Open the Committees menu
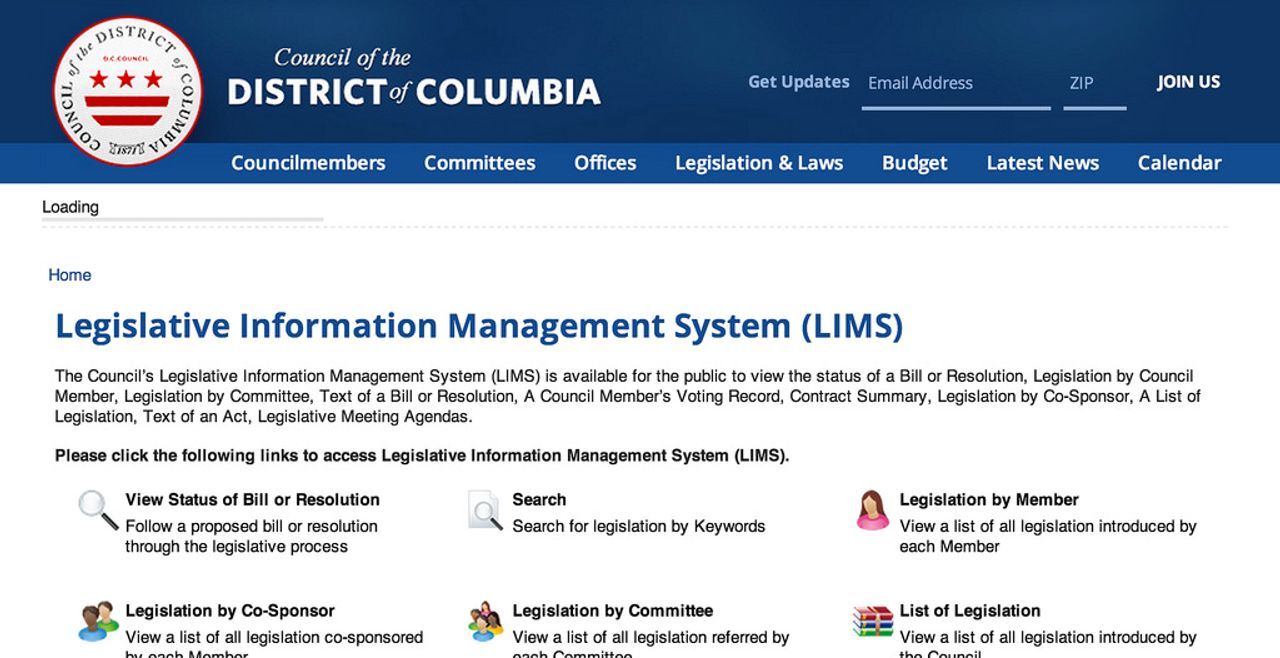 point(479,163)
